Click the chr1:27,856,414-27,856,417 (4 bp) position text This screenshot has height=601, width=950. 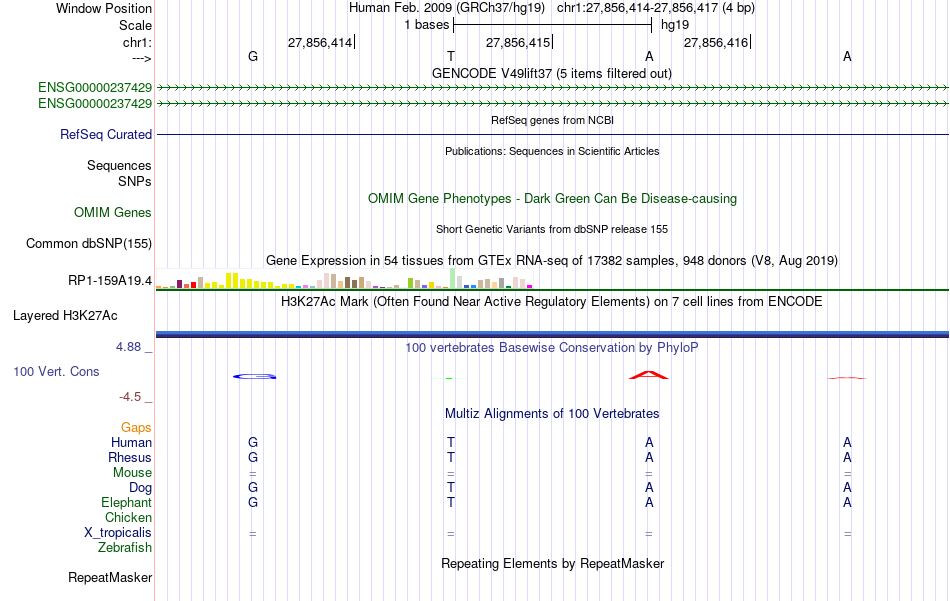pyautogui.click(x=656, y=8)
